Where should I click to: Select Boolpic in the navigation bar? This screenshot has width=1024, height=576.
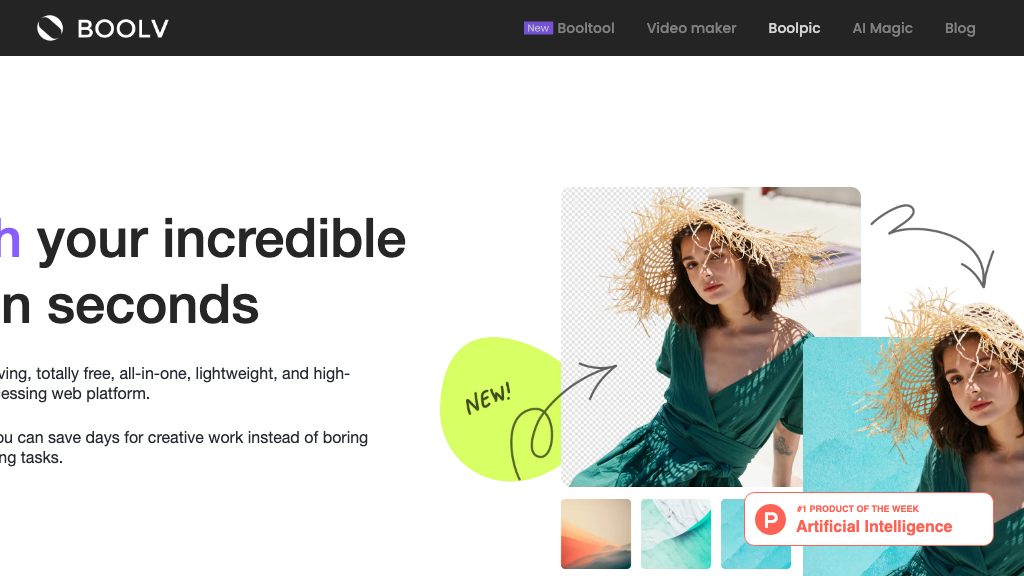coord(794,28)
